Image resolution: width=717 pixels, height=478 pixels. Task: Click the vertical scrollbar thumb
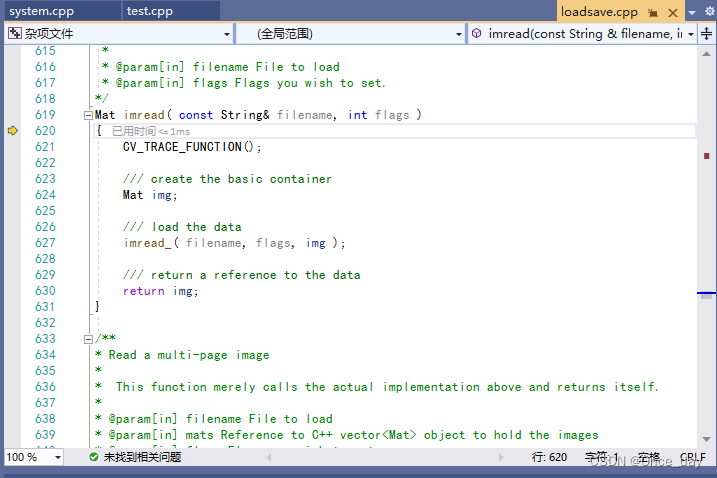706,295
